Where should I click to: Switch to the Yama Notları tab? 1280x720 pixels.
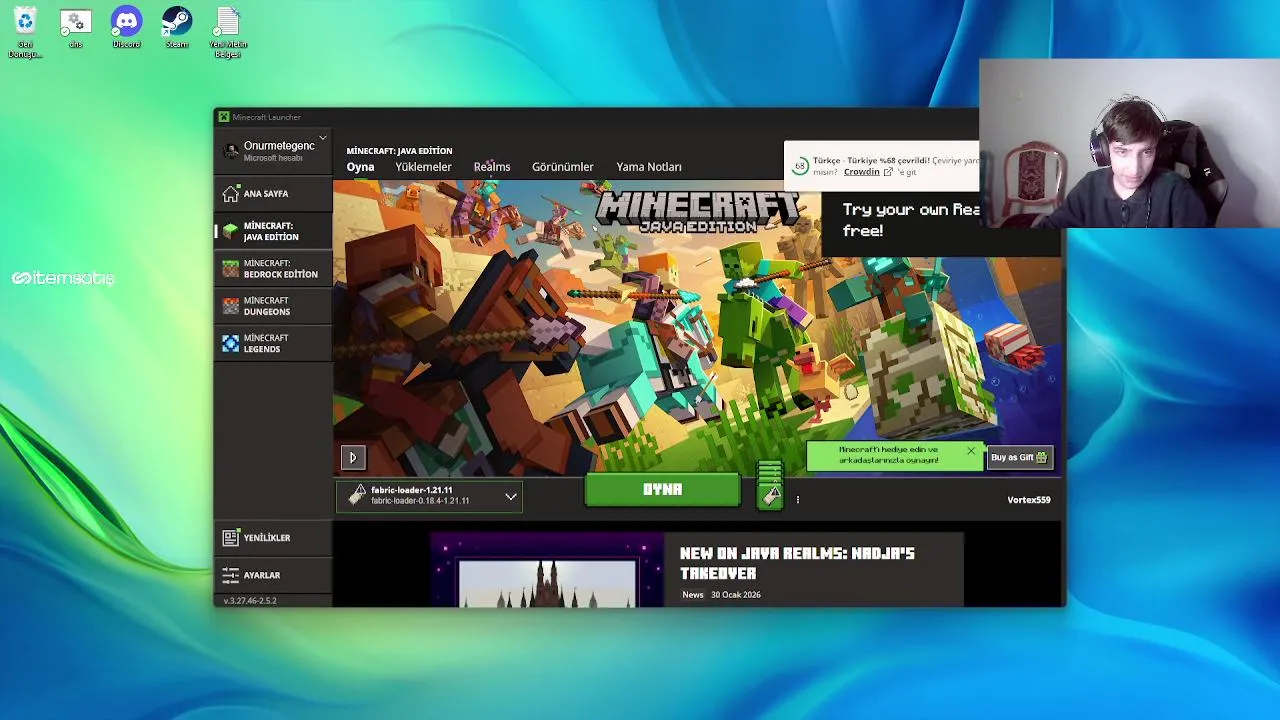pyautogui.click(x=649, y=167)
